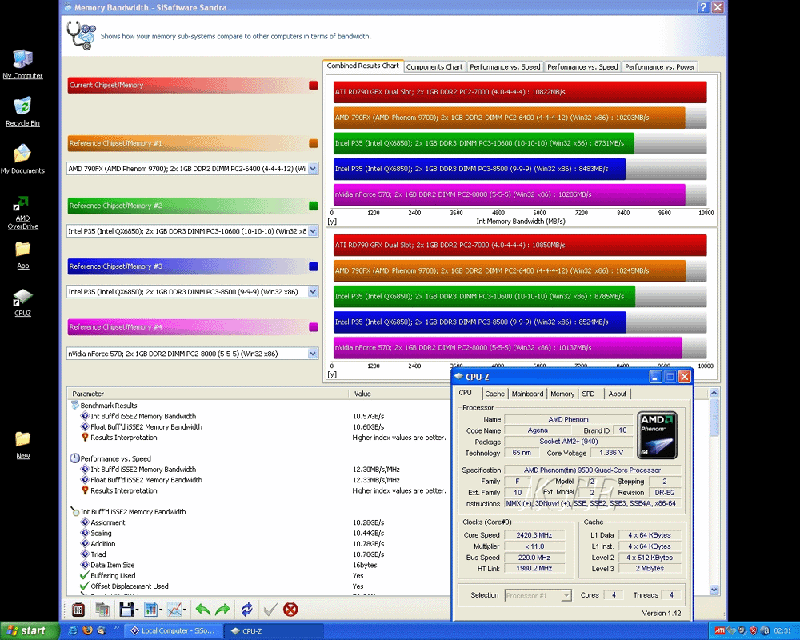The width and height of the screenshot is (800, 640).
Task: Save results with the floppy disk icon
Action: click(126, 609)
